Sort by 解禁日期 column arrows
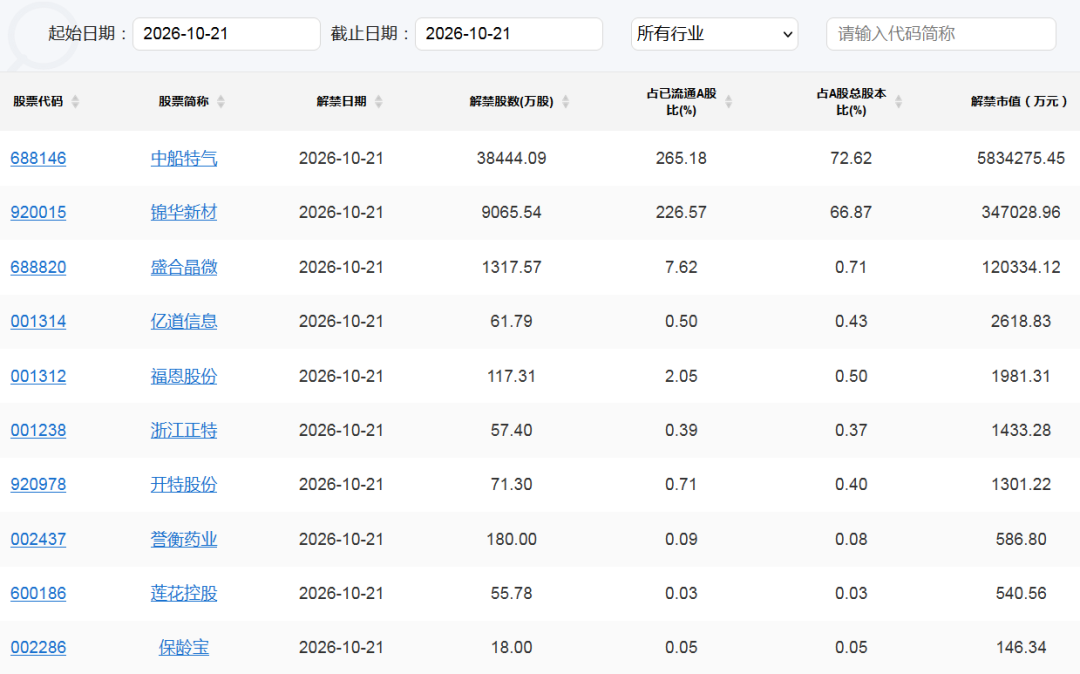 (x=378, y=102)
